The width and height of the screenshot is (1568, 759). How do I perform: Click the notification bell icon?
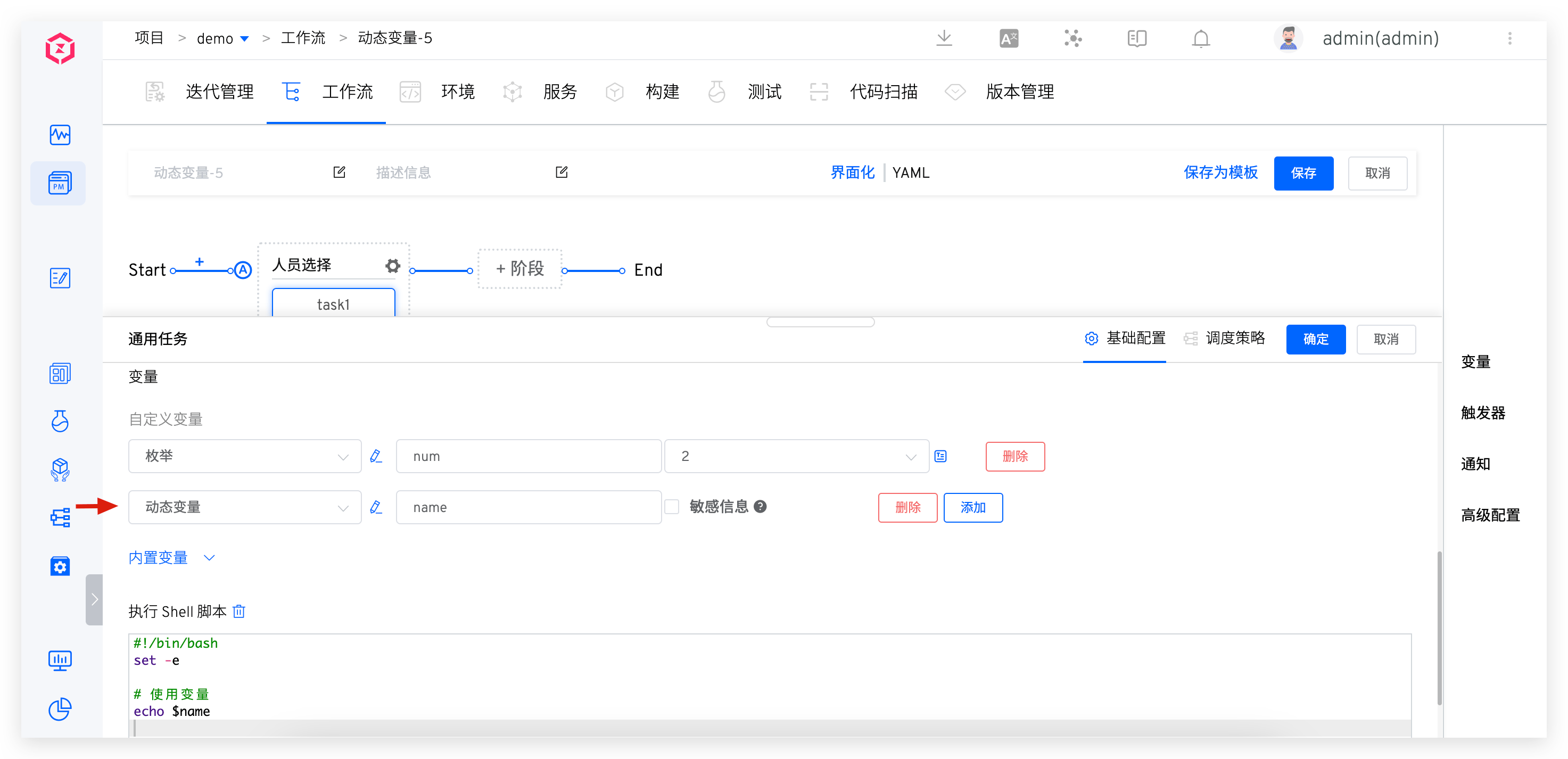pyautogui.click(x=1200, y=39)
